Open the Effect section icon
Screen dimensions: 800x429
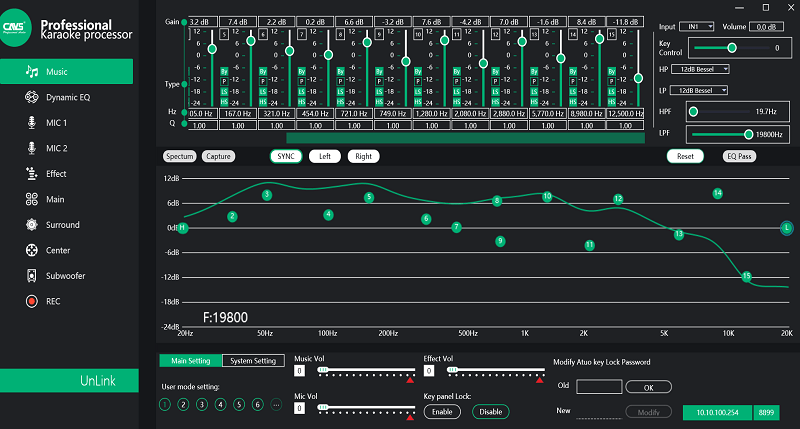pos(32,173)
